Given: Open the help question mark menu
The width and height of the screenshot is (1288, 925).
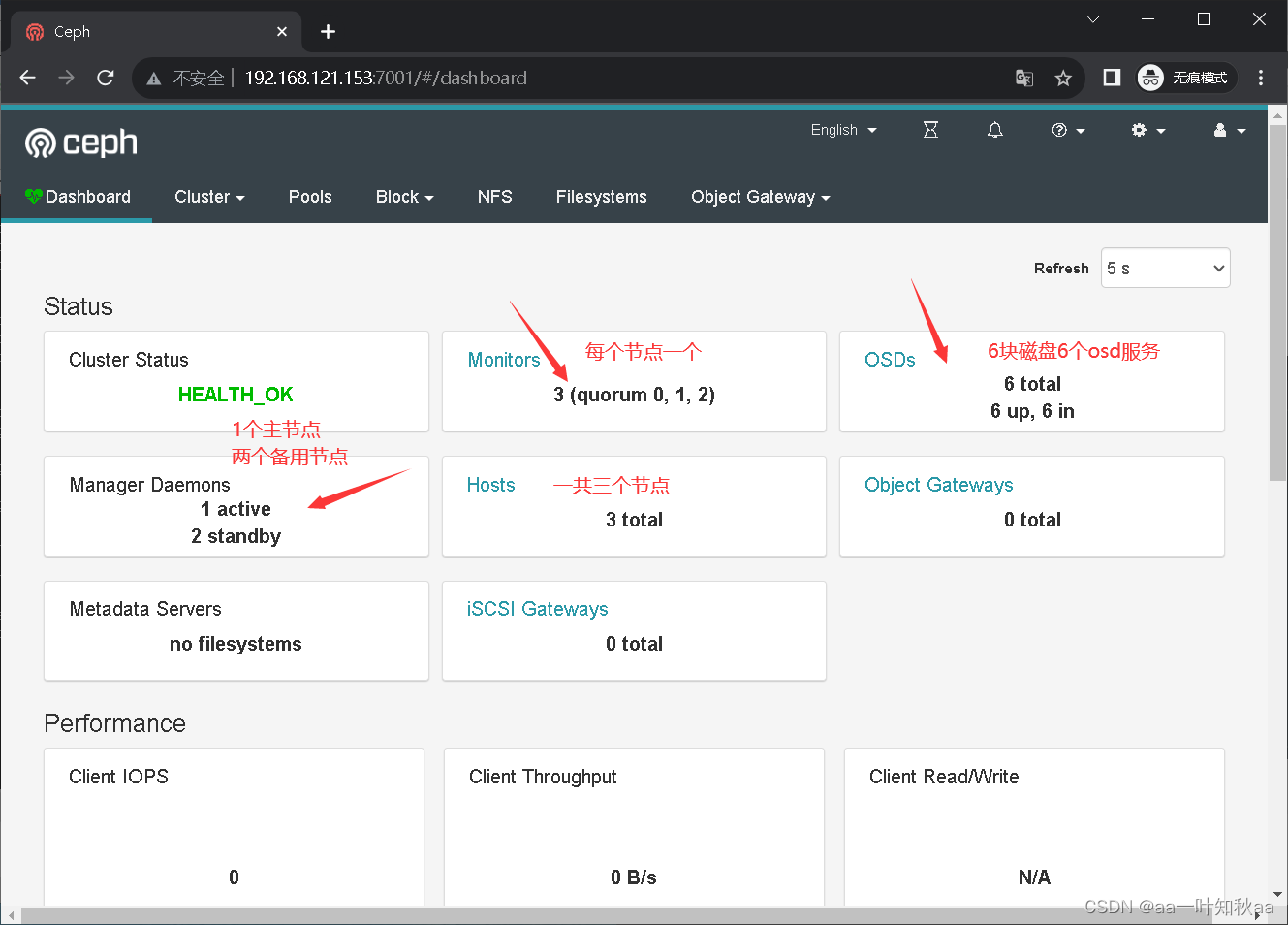Looking at the screenshot, I should (x=1068, y=130).
